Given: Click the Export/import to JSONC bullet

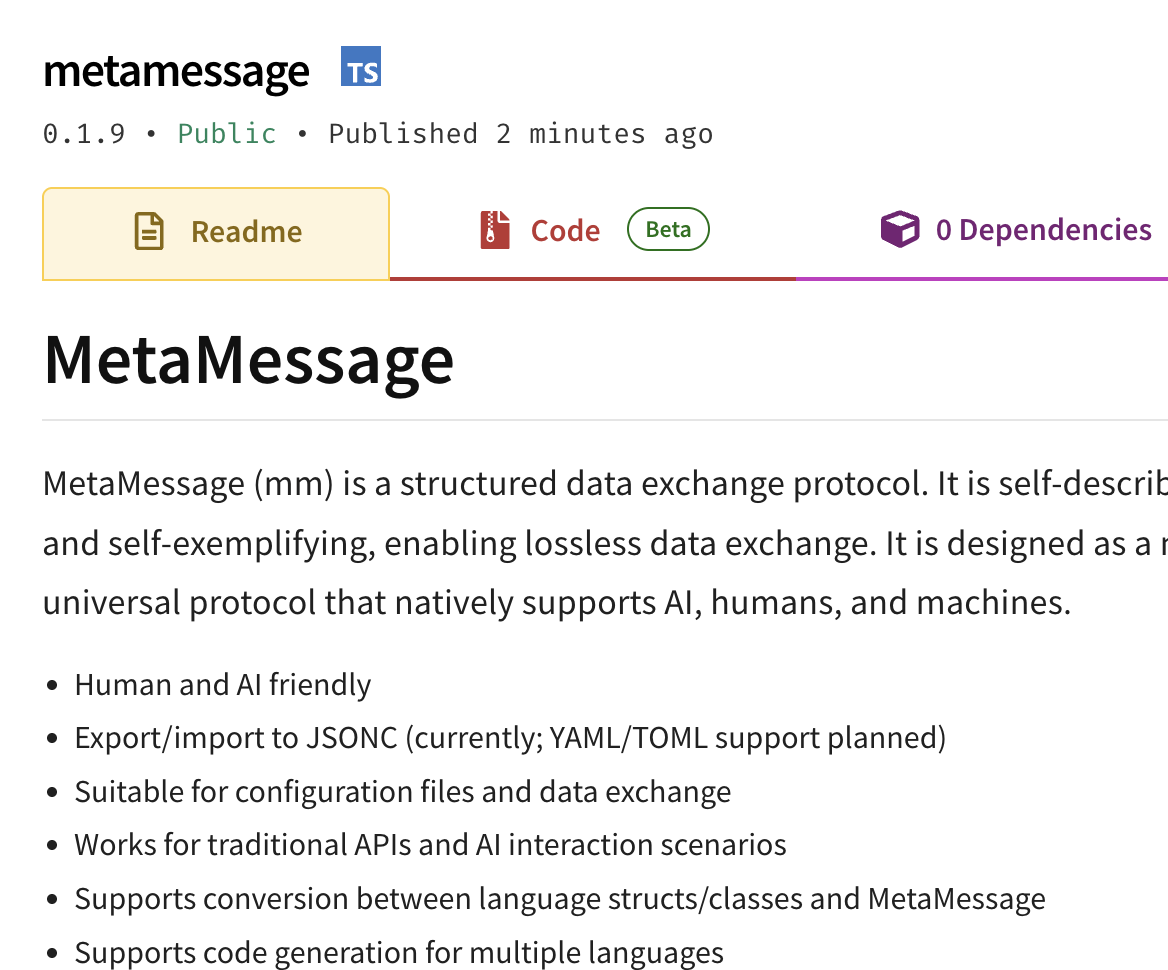Looking at the screenshot, I should [x=510, y=738].
